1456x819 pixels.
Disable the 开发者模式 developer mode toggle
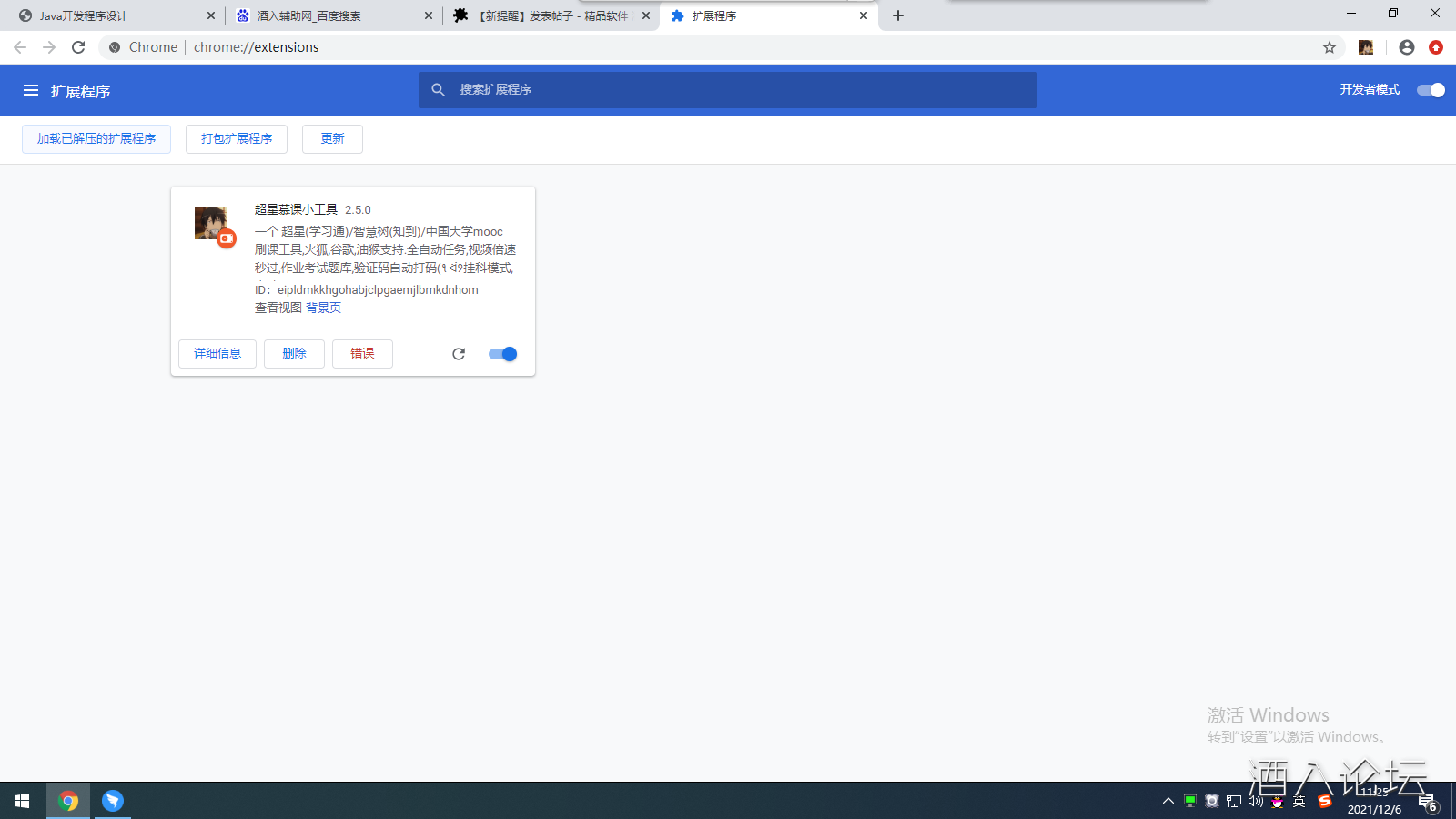coord(1431,90)
